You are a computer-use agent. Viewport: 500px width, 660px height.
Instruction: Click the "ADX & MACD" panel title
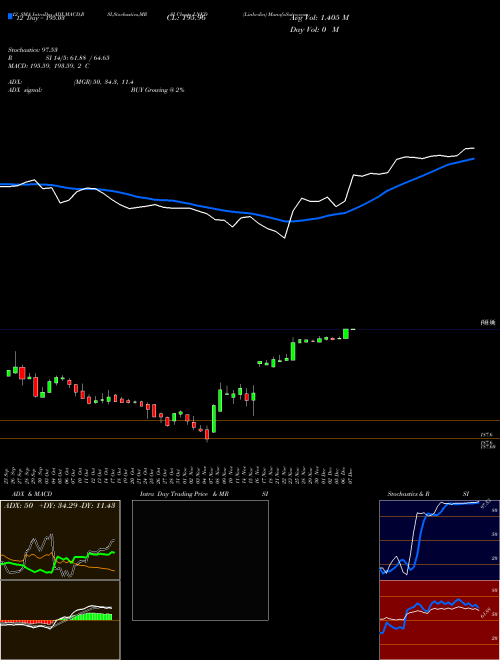[32, 494]
